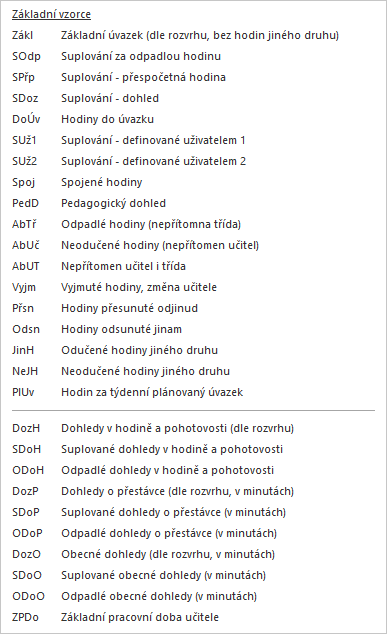Viewport: 387px width, 634px height.
Task: Pick Přsn lessons moved from elsewhere
Action: tap(105, 309)
